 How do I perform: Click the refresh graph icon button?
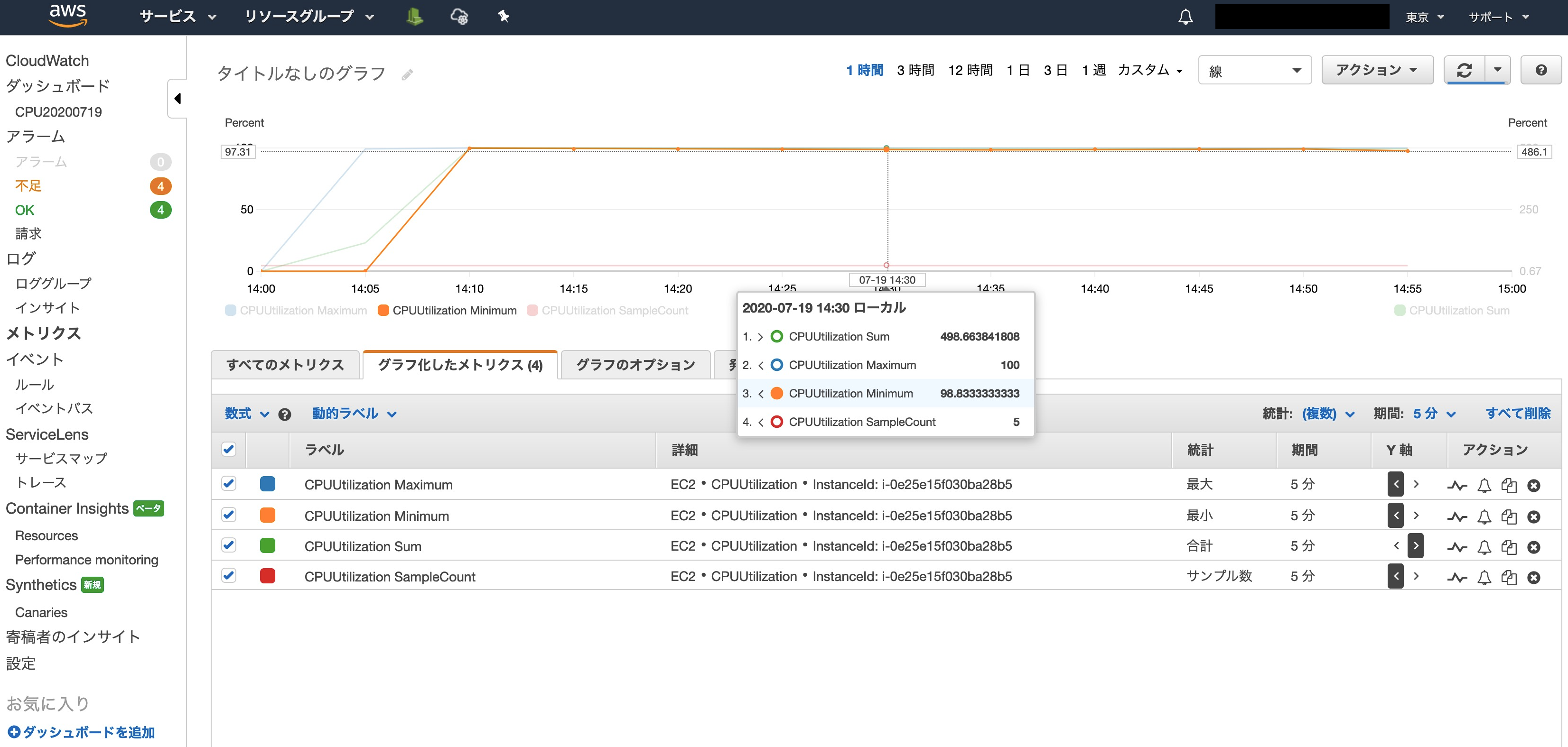pyautogui.click(x=1464, y=71)
